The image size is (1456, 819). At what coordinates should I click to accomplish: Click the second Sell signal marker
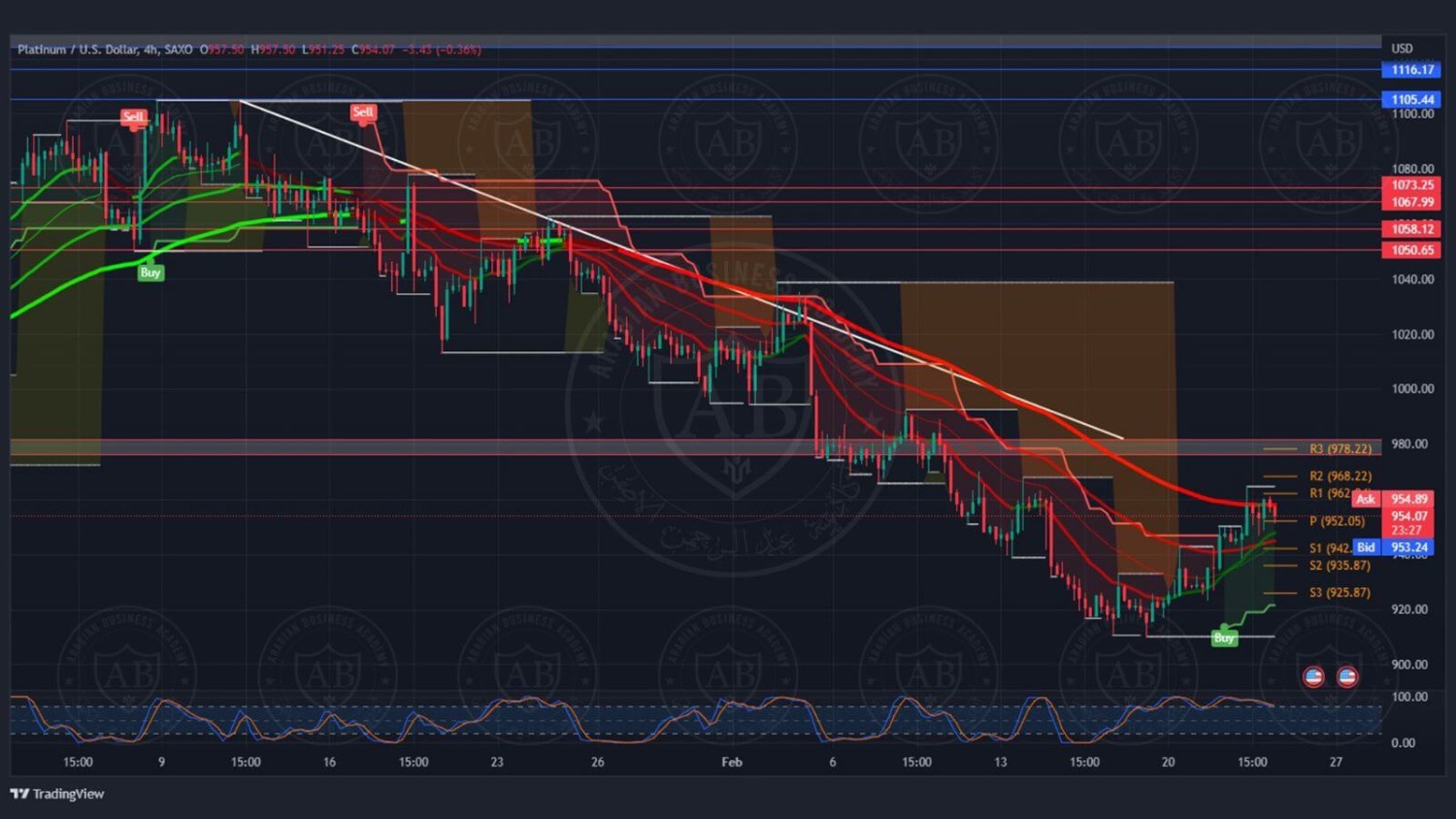pyautogui.click(x=363, y=113)
